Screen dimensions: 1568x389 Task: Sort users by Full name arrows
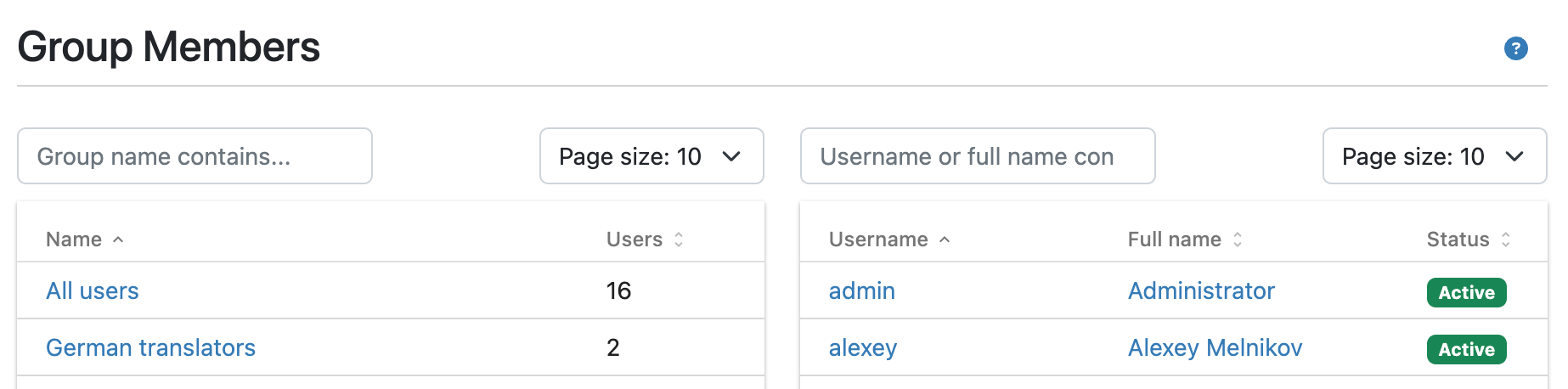[1238, 240]
